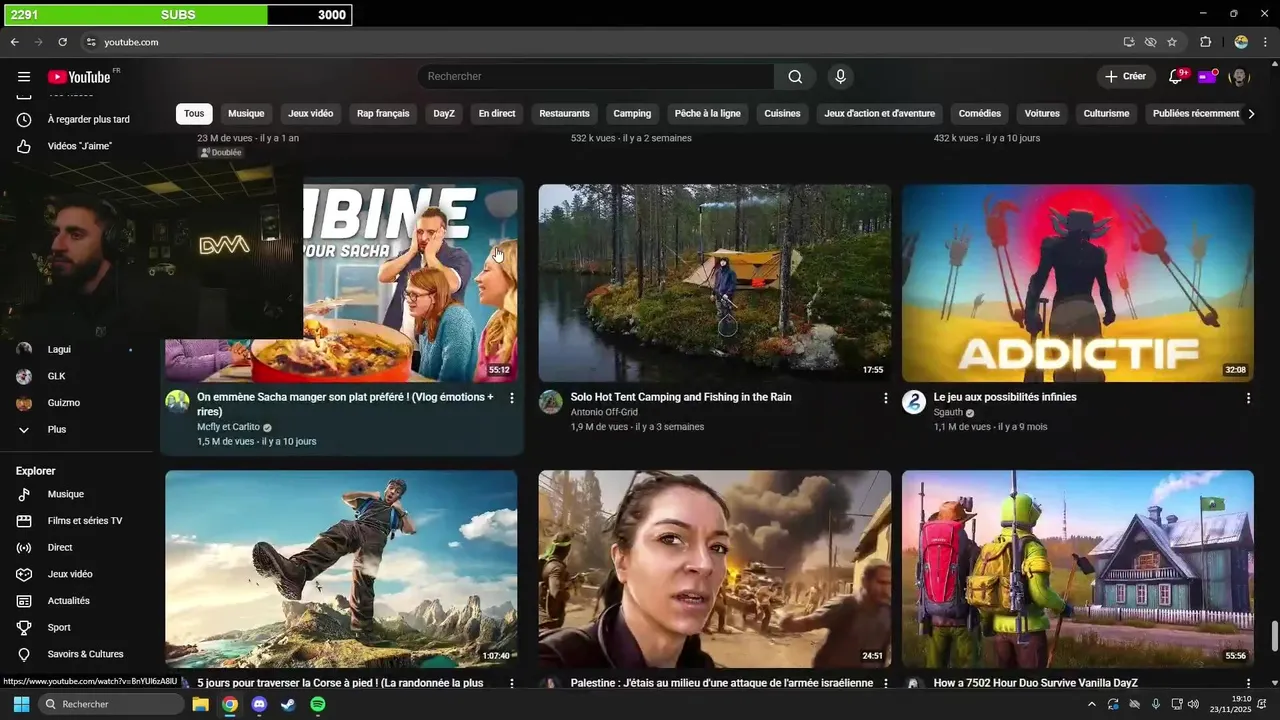Filter by Camping chip
Screen dimensions: 1280x720
pos(632,114)
